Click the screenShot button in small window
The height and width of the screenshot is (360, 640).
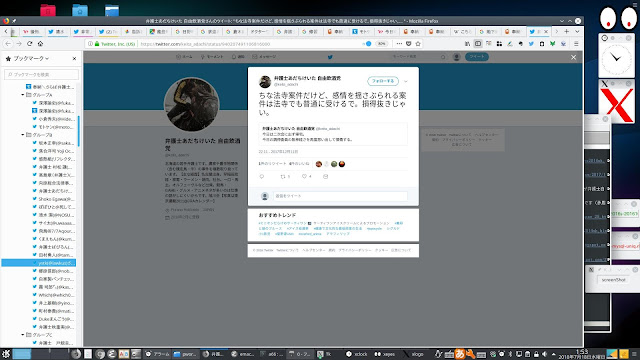(x=613, y=280)
